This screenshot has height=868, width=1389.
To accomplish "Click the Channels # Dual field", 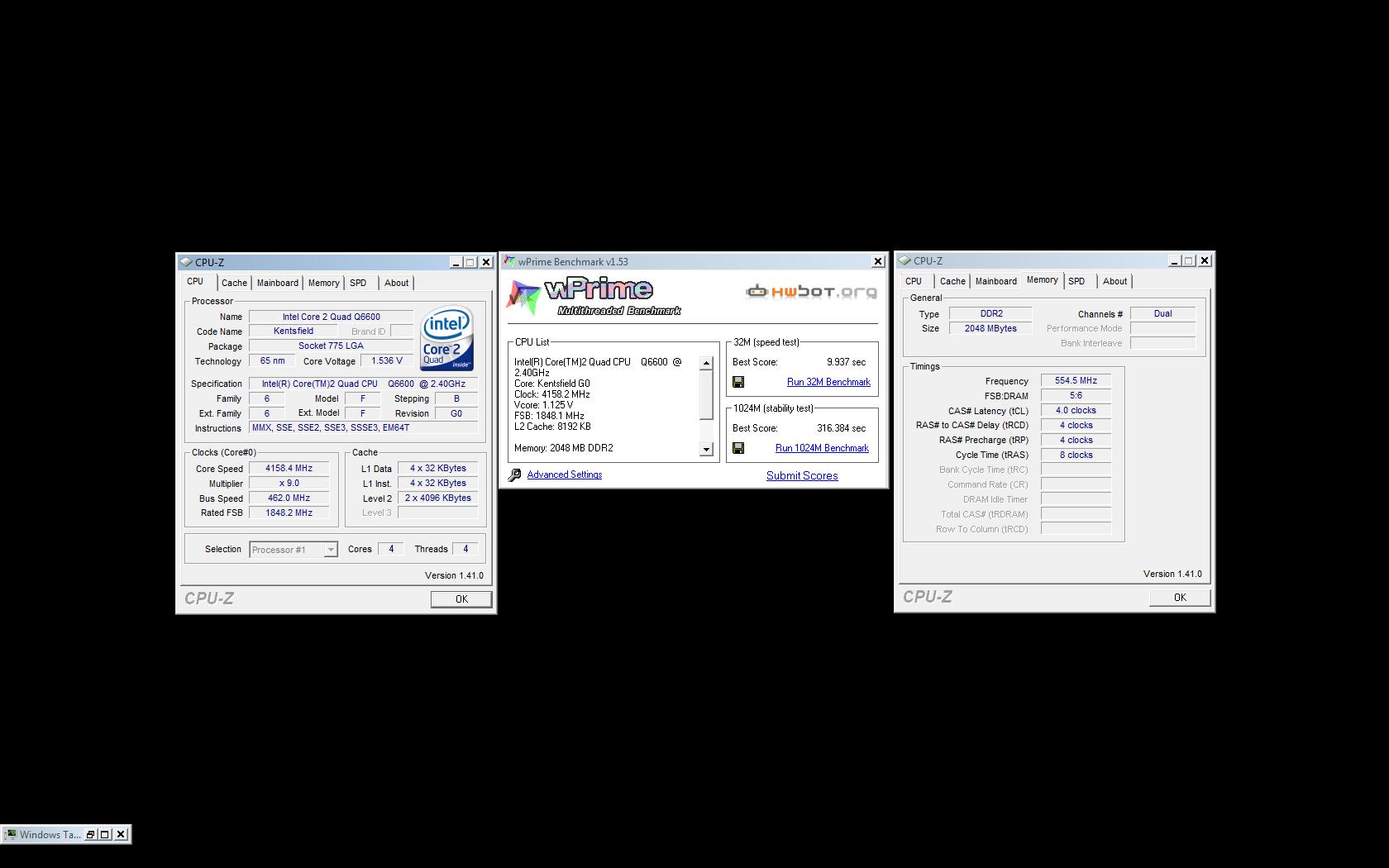I will tap(1162, 314).
